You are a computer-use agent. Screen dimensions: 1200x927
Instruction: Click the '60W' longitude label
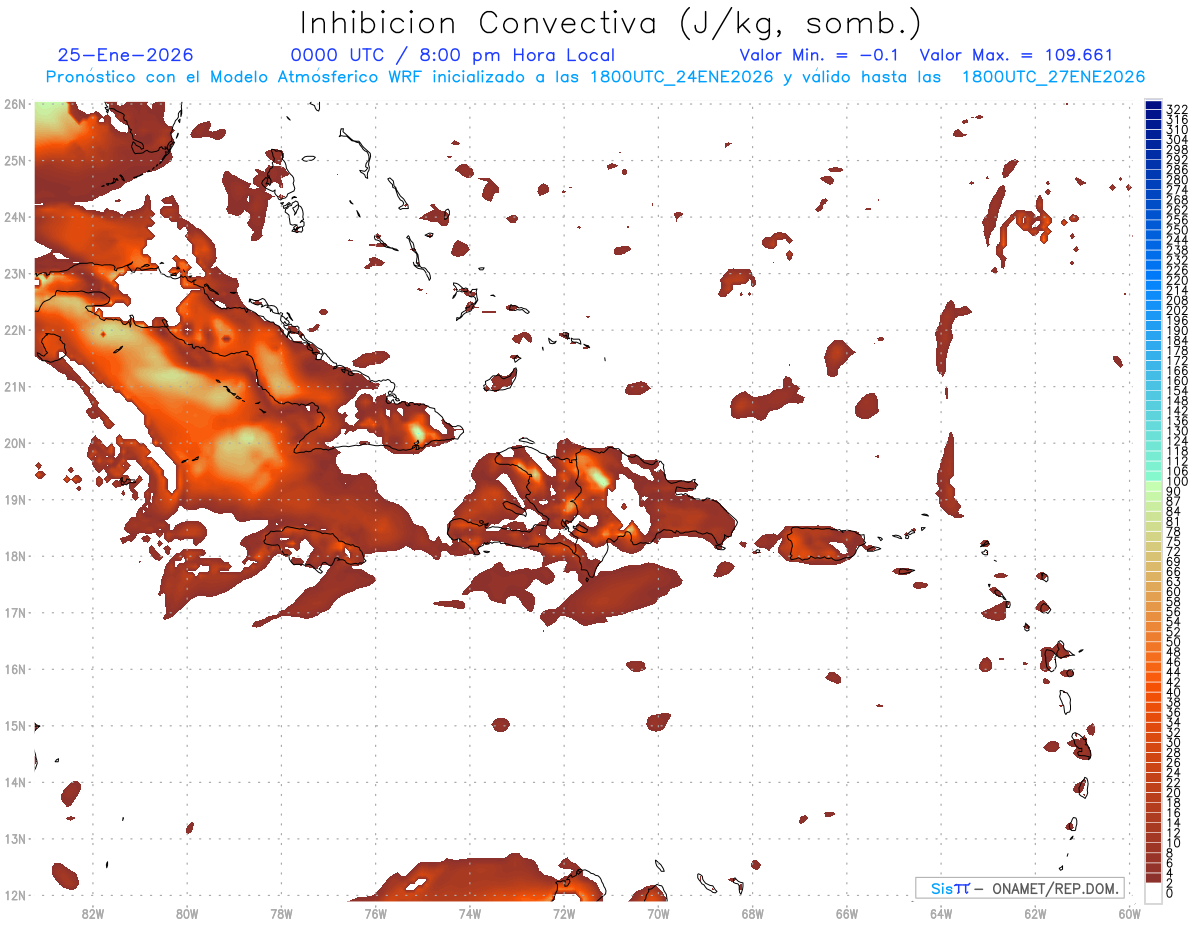[x=1129, y=912]
